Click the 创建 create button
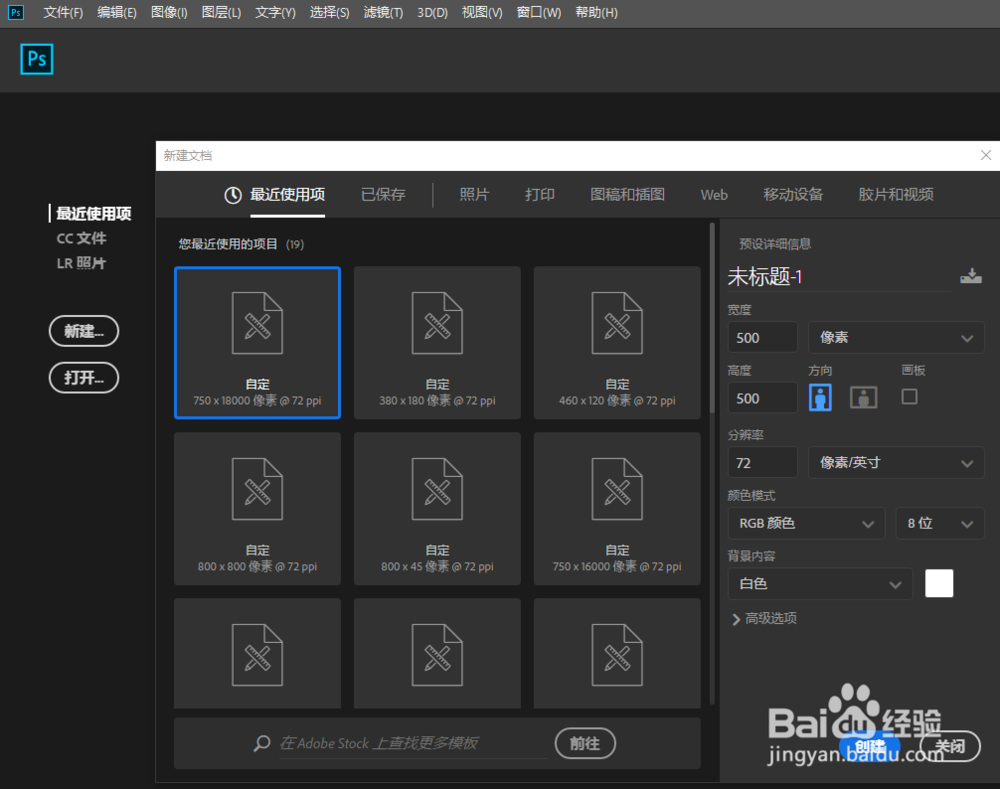 [873, 744]
